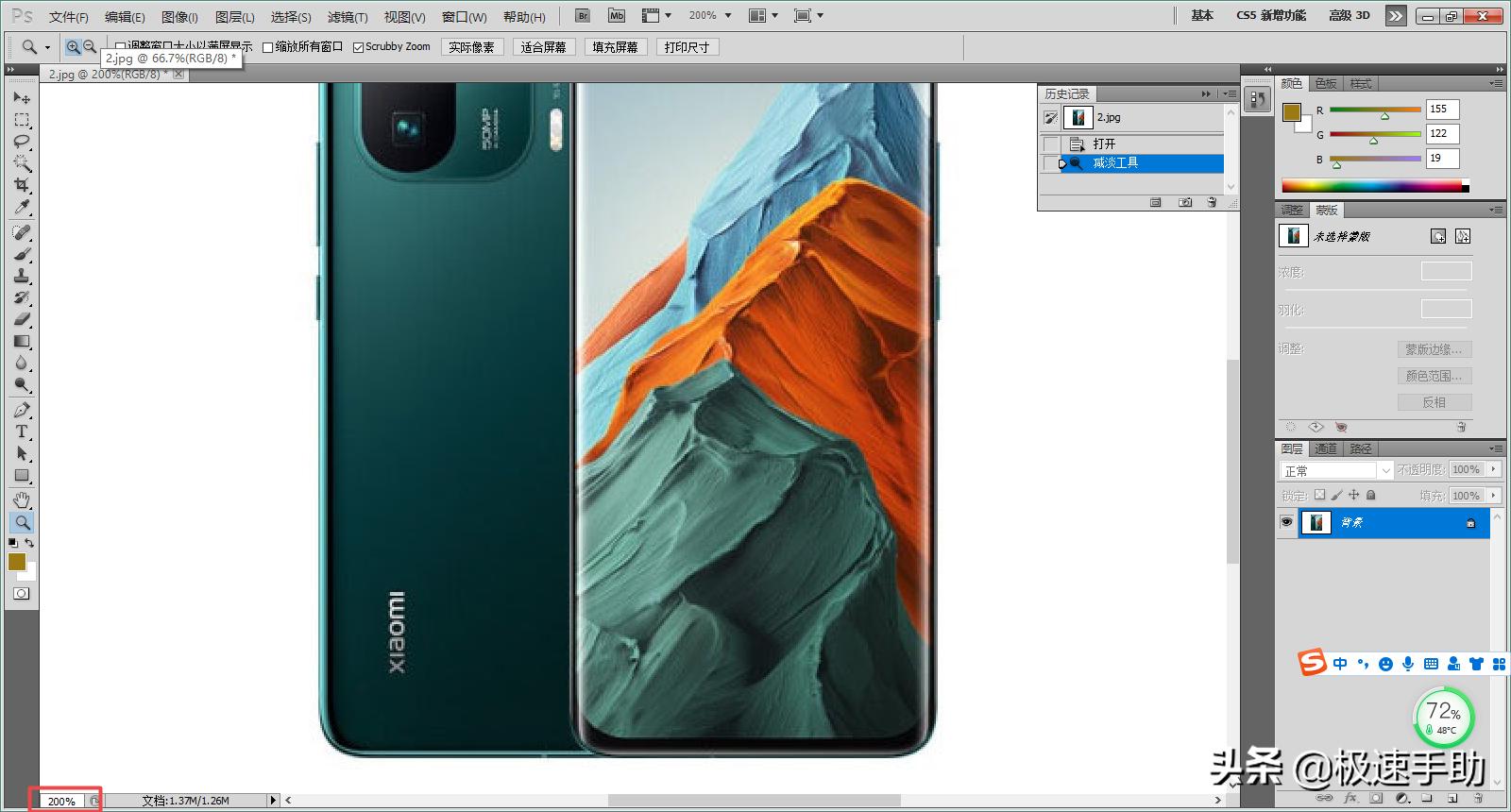Select the 打开 history state
The width and height of the screenshot is (1511, 812).
[x=1104, y=144]
